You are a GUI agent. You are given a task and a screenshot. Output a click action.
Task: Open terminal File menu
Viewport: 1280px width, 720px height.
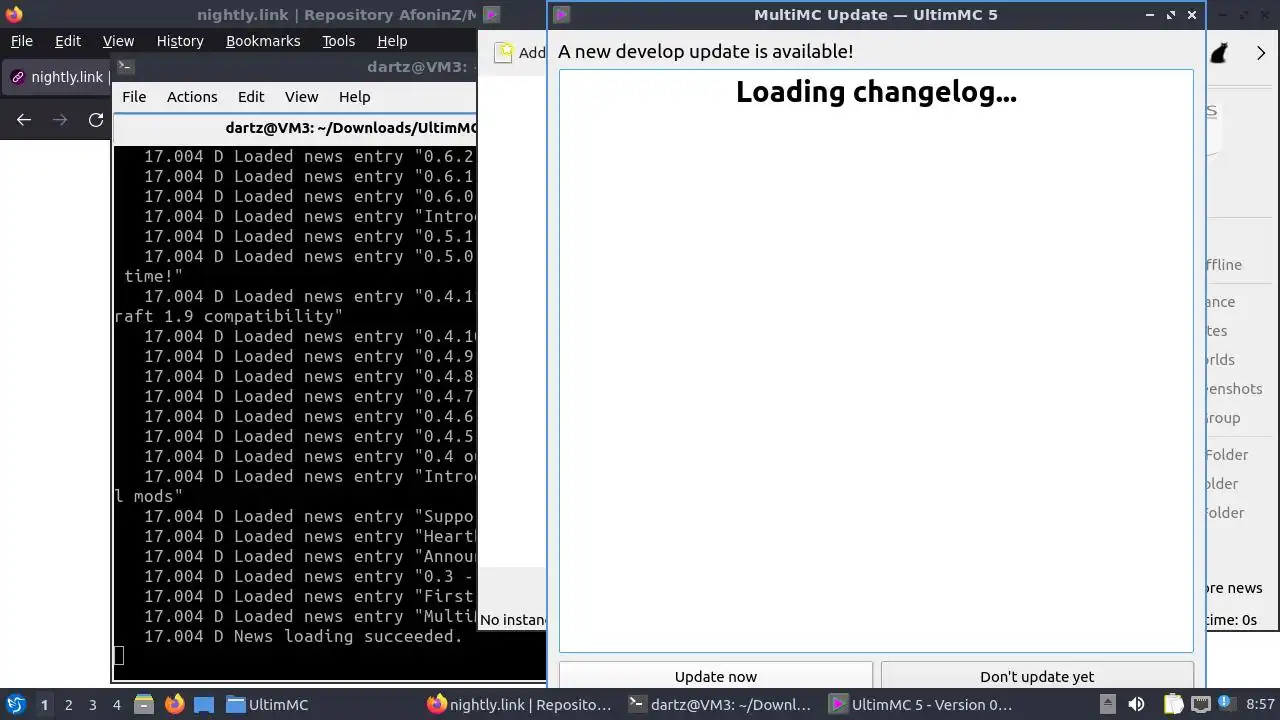tap(134, 97)
